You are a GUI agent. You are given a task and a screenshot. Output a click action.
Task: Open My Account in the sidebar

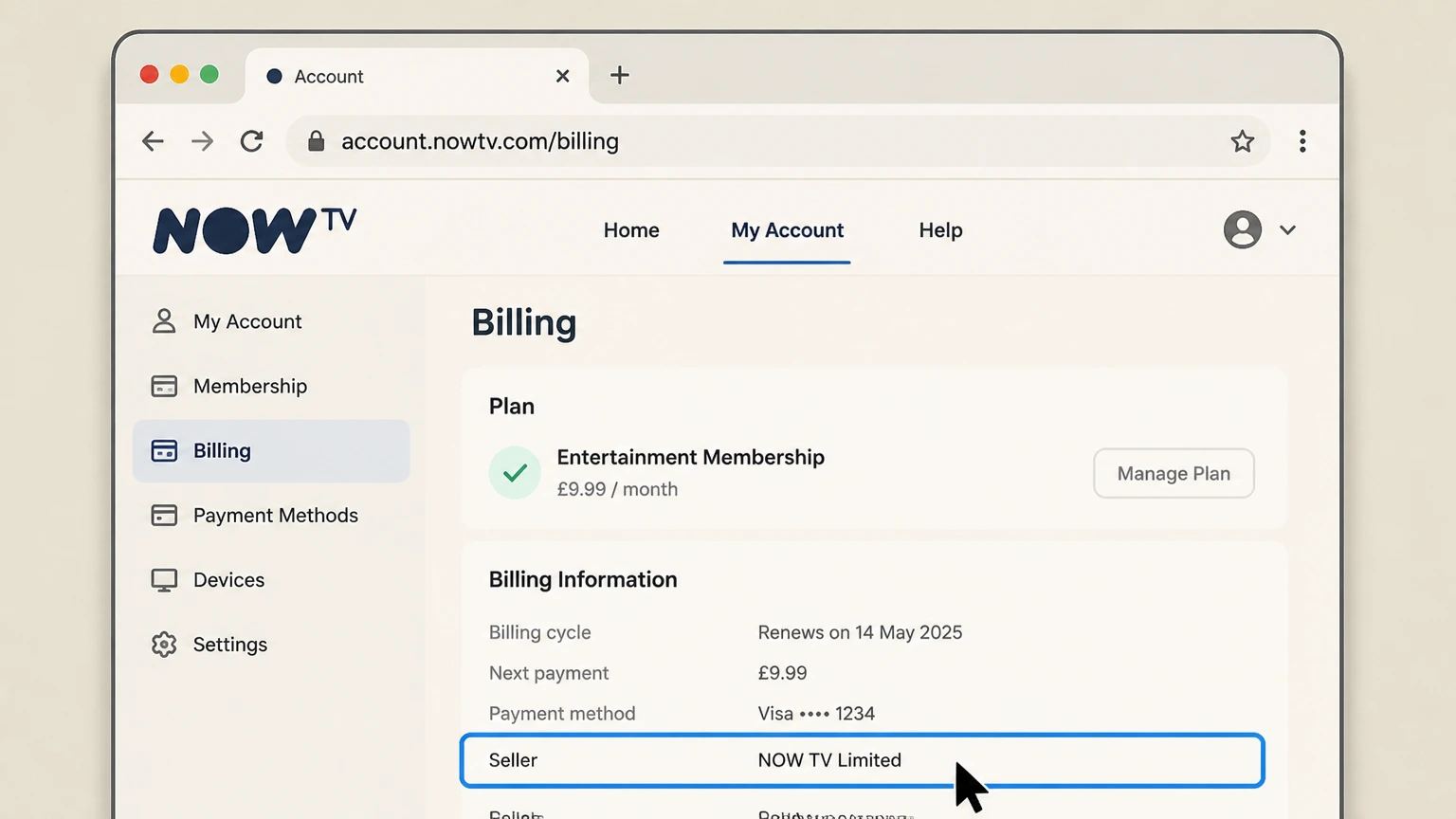271,321
